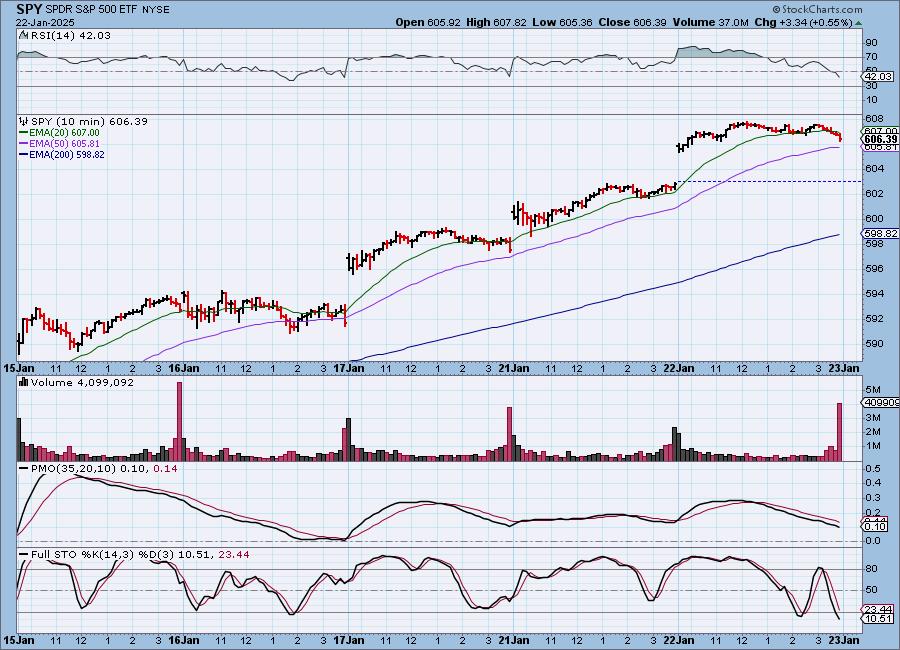900x650 pixels.
Task: Click the Volume 4,099,092 panel label
Action: click(x=82, y=382)
